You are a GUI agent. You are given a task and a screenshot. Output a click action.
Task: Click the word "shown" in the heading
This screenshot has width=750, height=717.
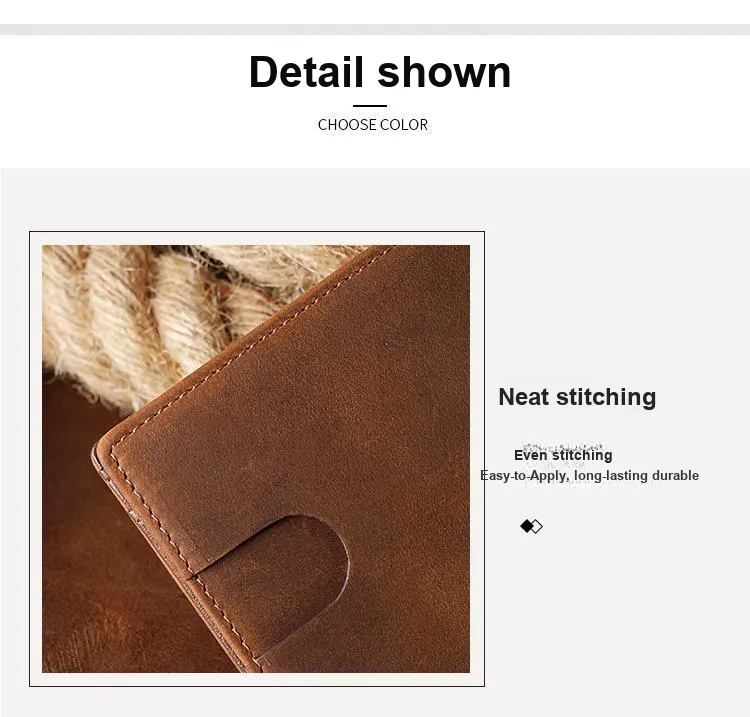pos(444,72)
